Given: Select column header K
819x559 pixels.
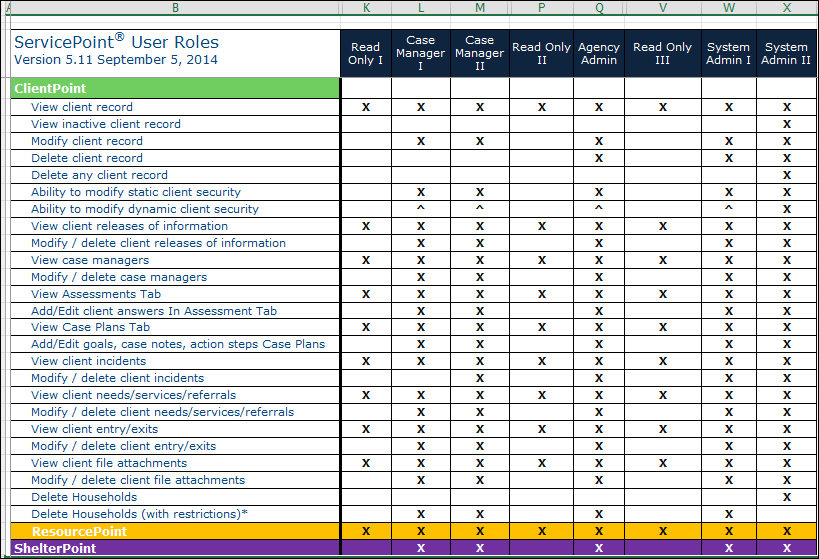Looking at the screenshot, I should (x=366, y=7).
